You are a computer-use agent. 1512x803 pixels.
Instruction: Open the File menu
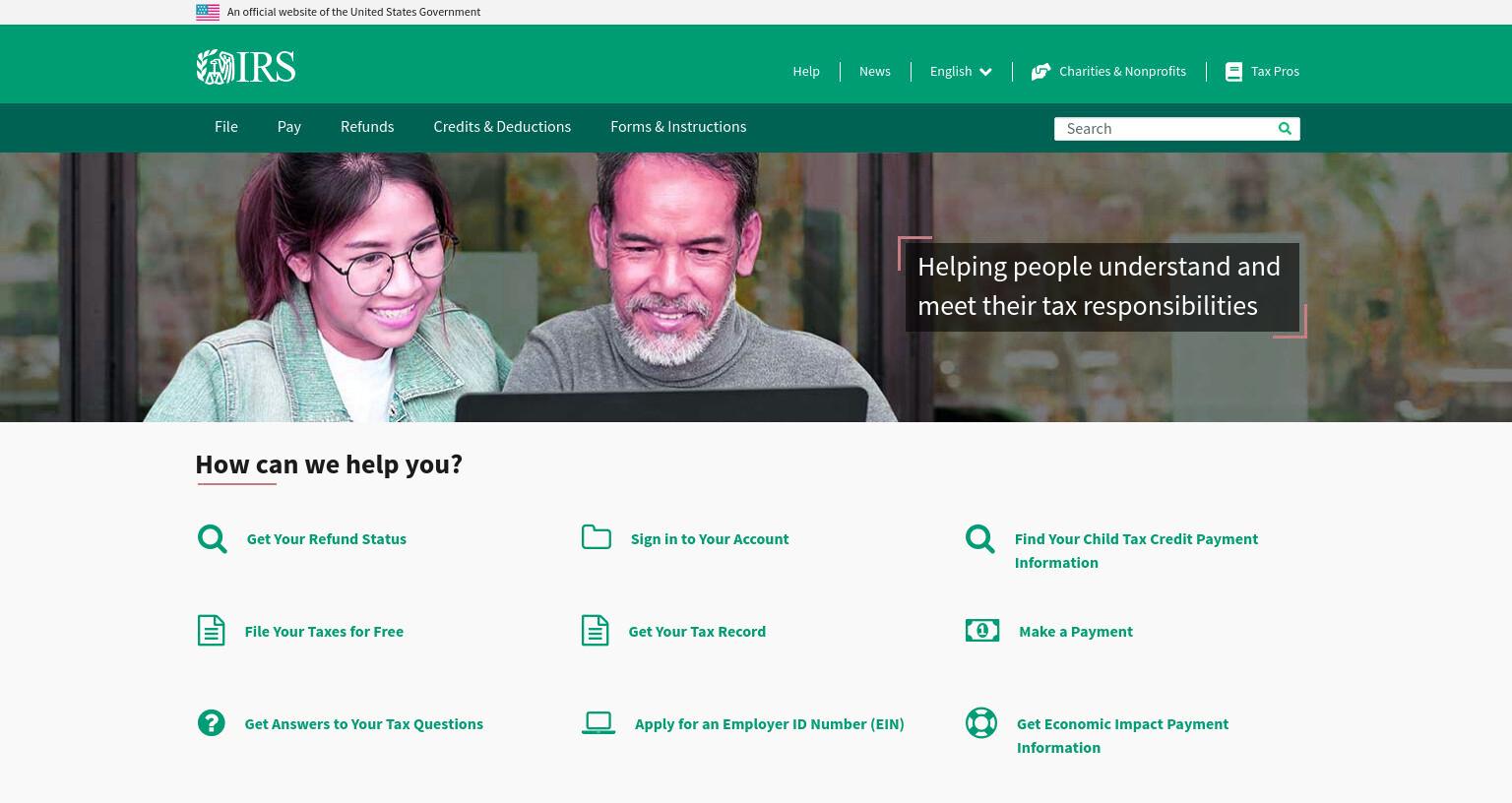(x=226, y=127)
